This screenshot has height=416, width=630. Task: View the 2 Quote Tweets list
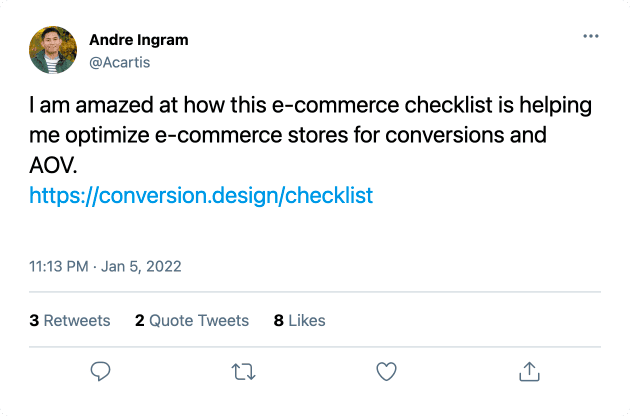pos(192,320)
